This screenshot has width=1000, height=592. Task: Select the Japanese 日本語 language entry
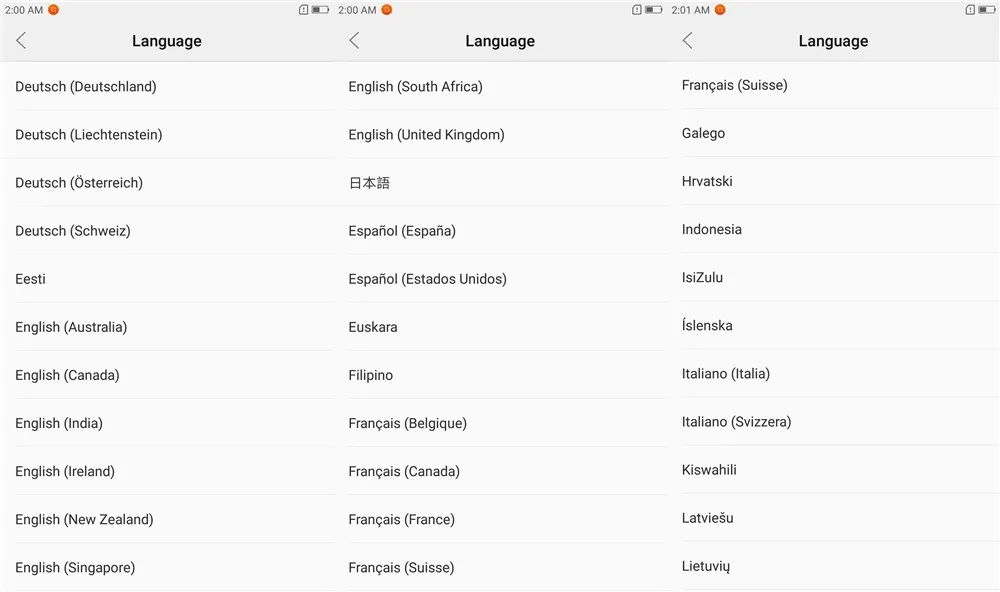tap(500, 182)
